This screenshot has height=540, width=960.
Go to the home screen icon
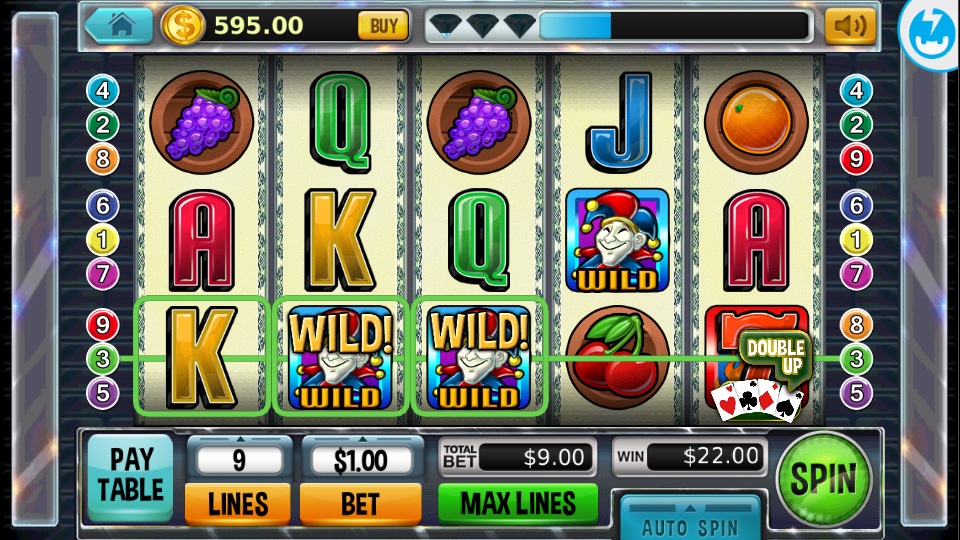[x=119, y=25]
